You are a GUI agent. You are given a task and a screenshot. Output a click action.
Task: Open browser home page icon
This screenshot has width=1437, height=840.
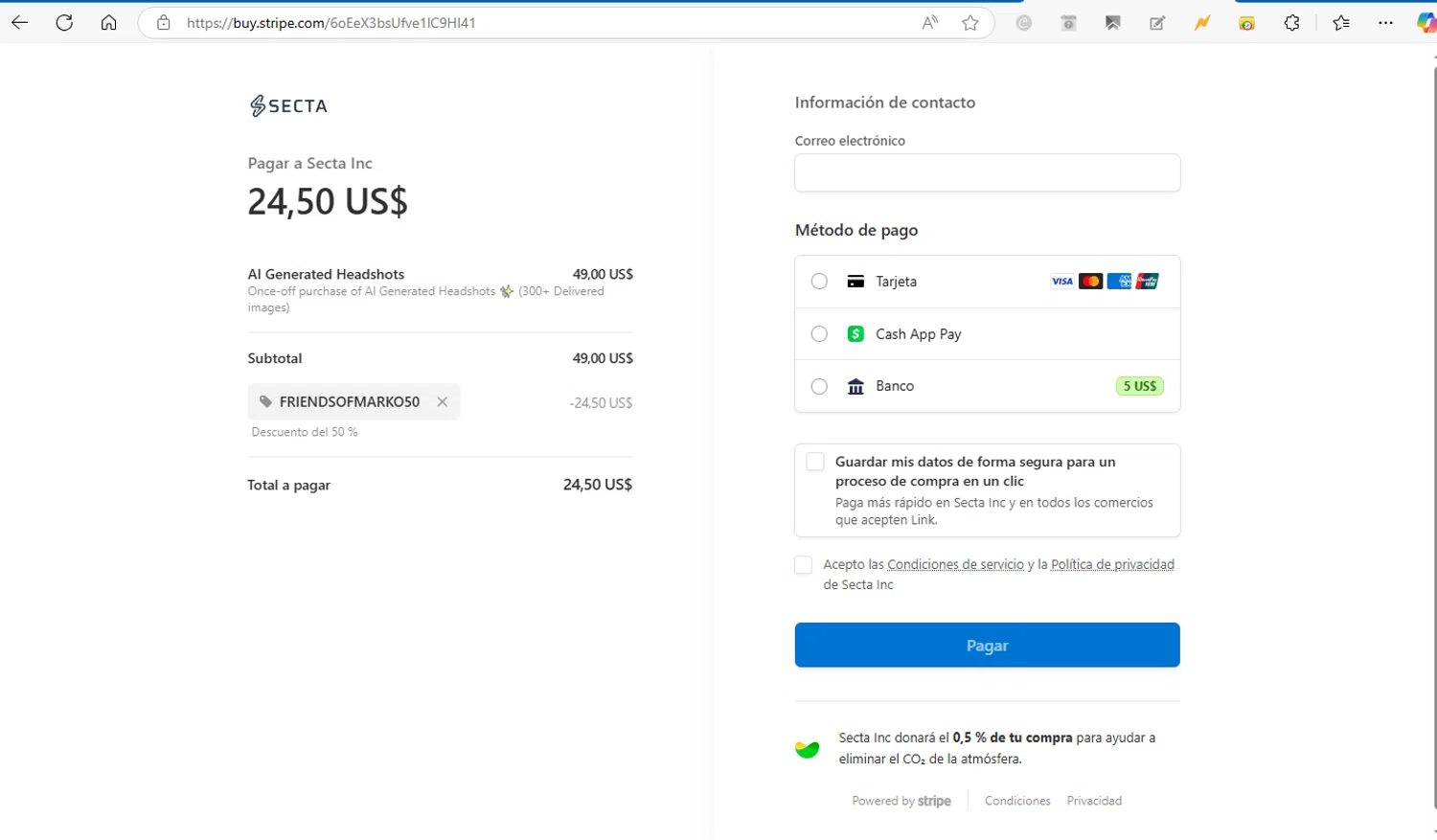[109, 23]
